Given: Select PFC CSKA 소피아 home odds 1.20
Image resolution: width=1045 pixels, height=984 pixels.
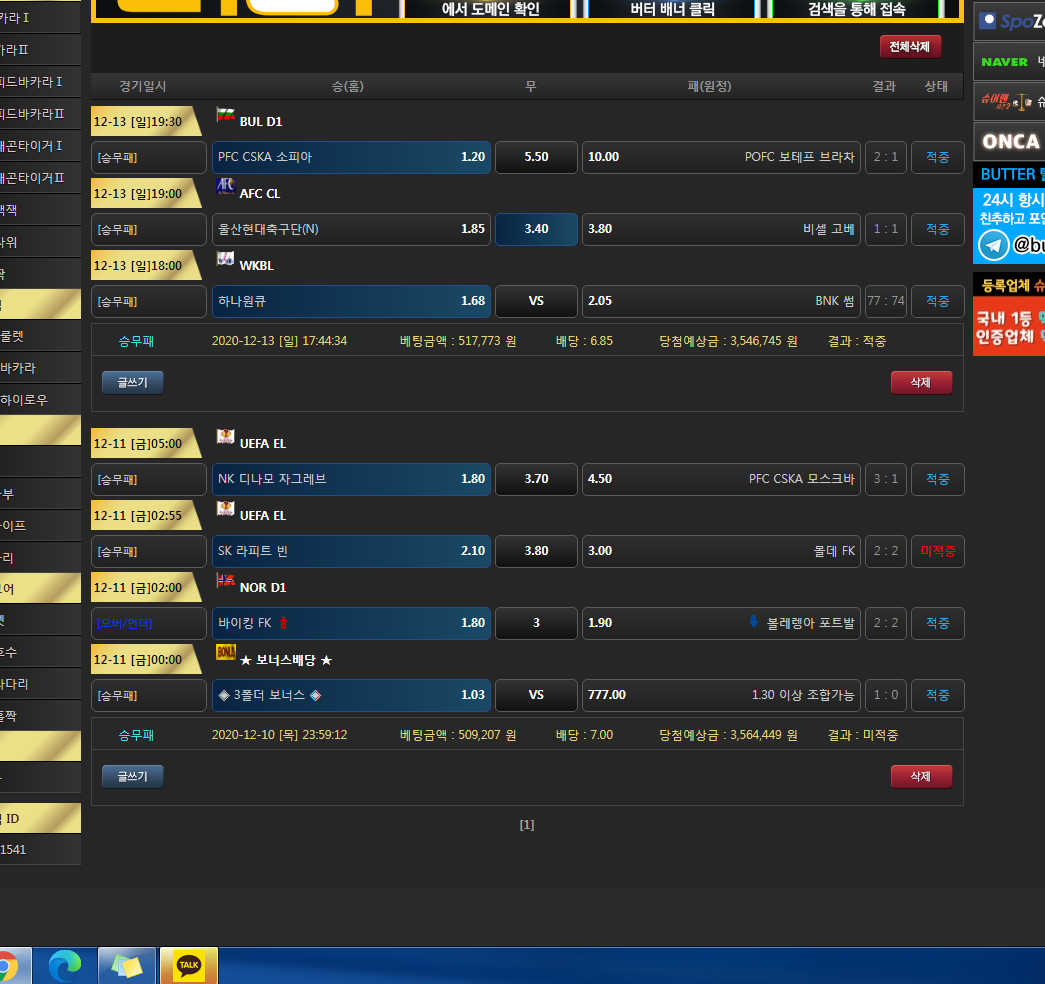Looking at the screenshot, I should click(351, 157).
